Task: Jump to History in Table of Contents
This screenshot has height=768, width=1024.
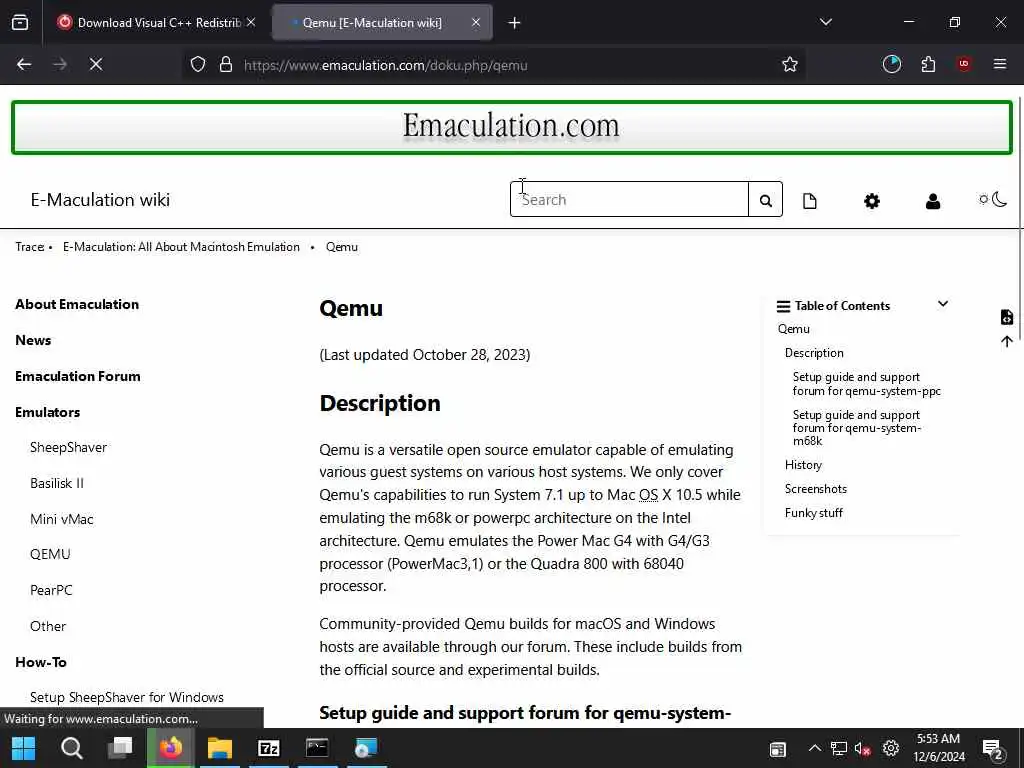Action: [803, 465]
